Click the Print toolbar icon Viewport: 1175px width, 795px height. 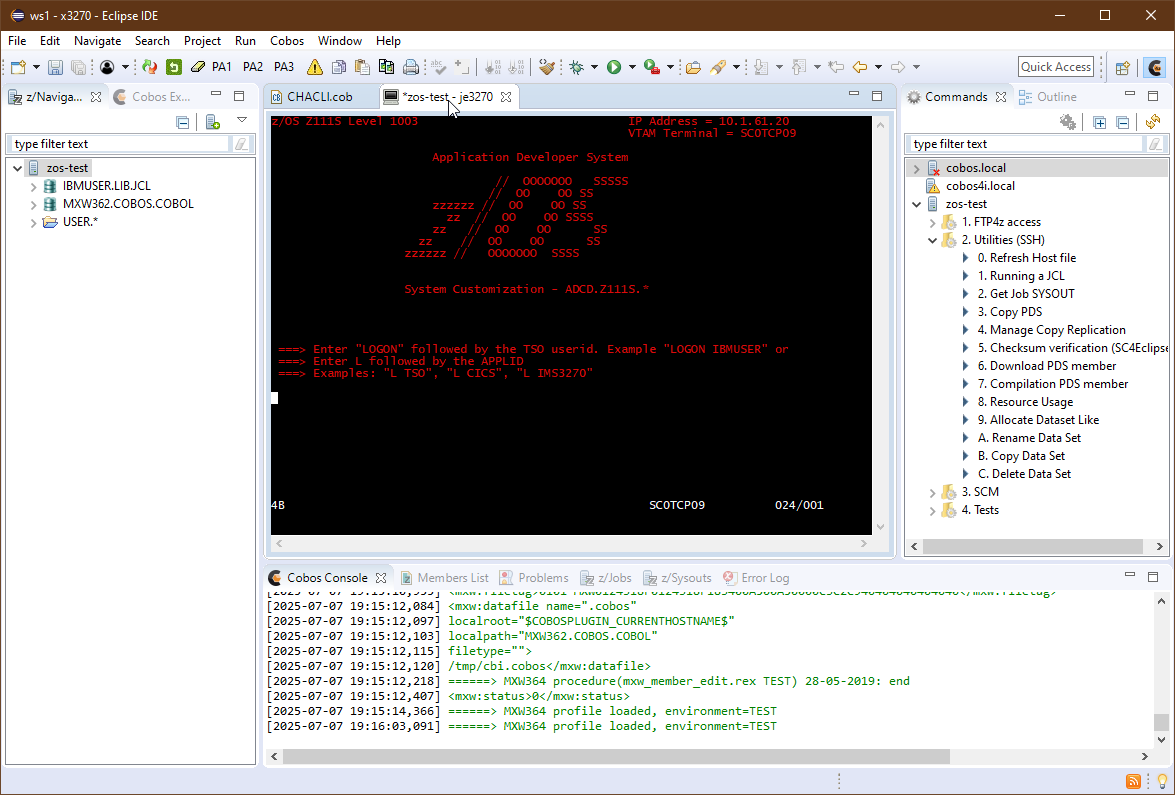click(x=411, y=67)
